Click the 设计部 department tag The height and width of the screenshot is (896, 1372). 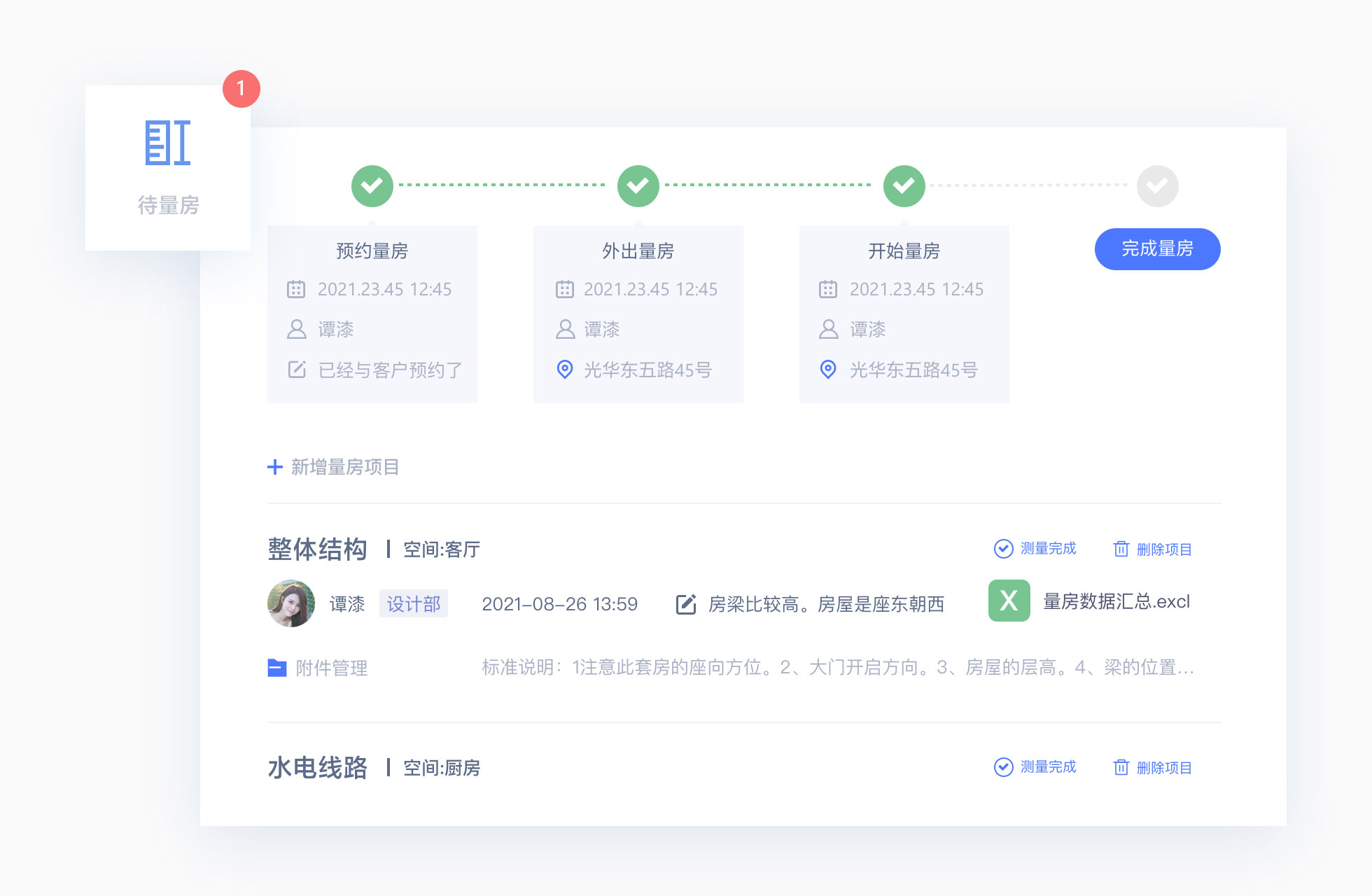coord(413,604)
